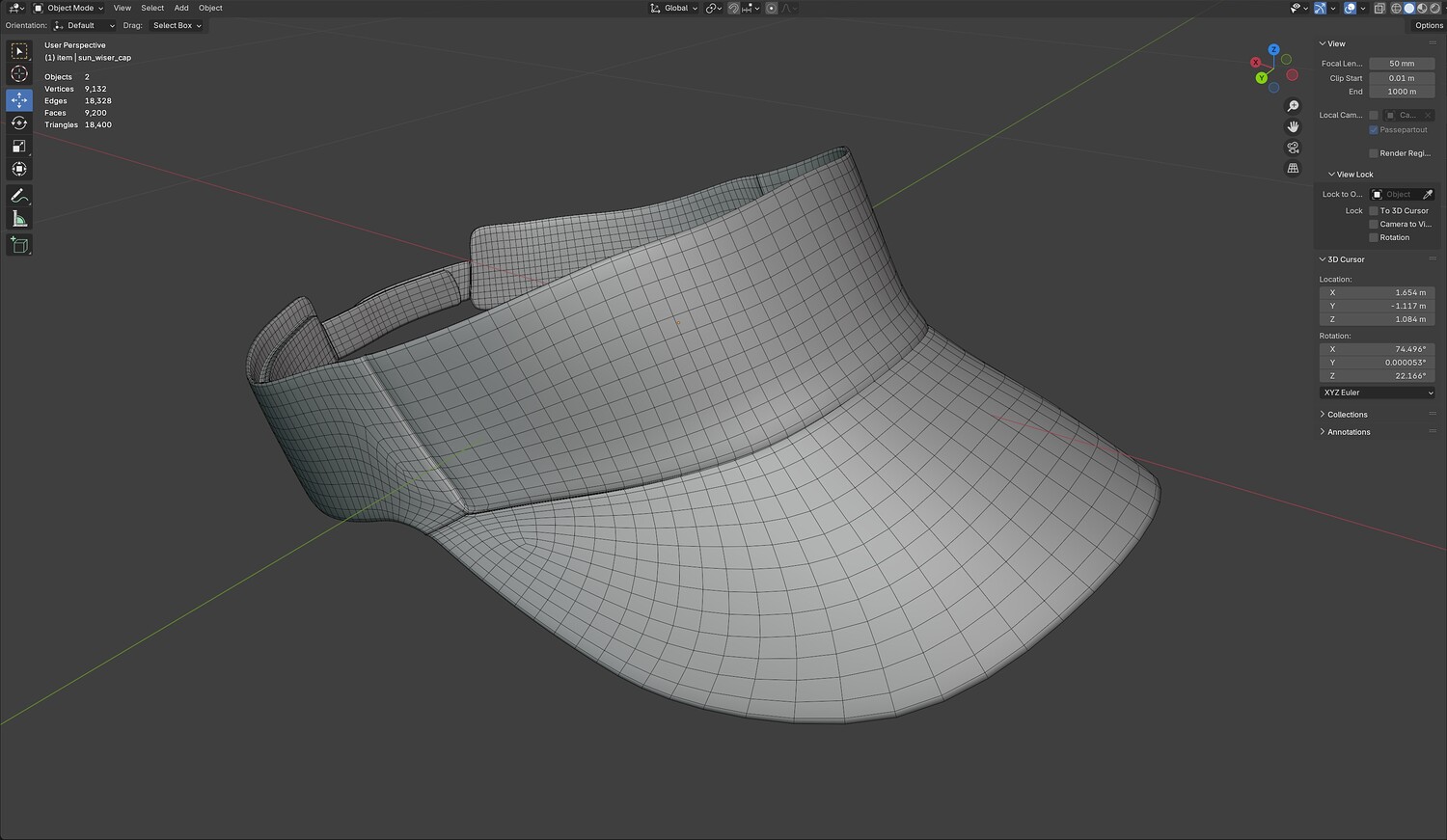Open the Global transform orientation dropdown
The width and height of the screenshot is (1447, 840).
click(673, 8)
